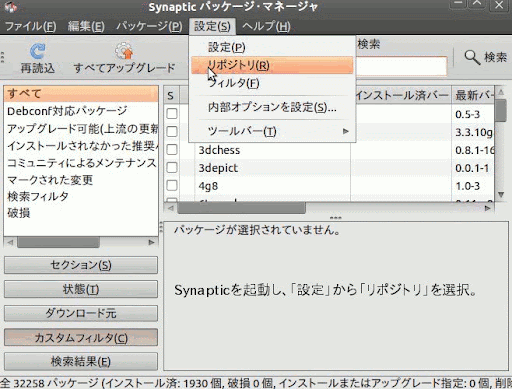Select 検索フィルタ filter row

tap(81, 196)
